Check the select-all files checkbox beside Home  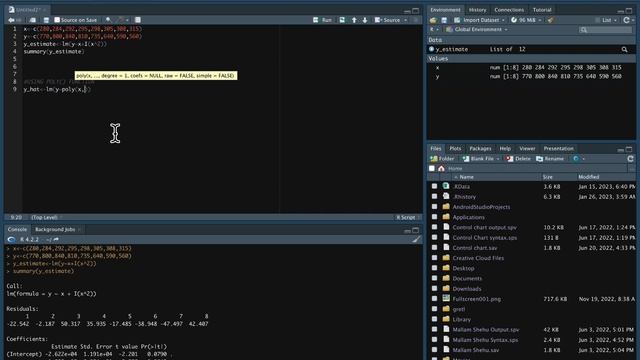[432, 169]
